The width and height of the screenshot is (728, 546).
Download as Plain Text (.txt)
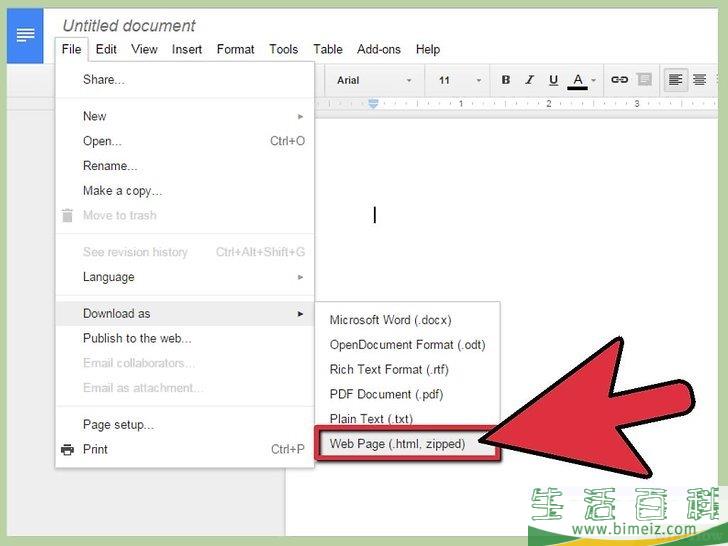[x=408, y=419]
